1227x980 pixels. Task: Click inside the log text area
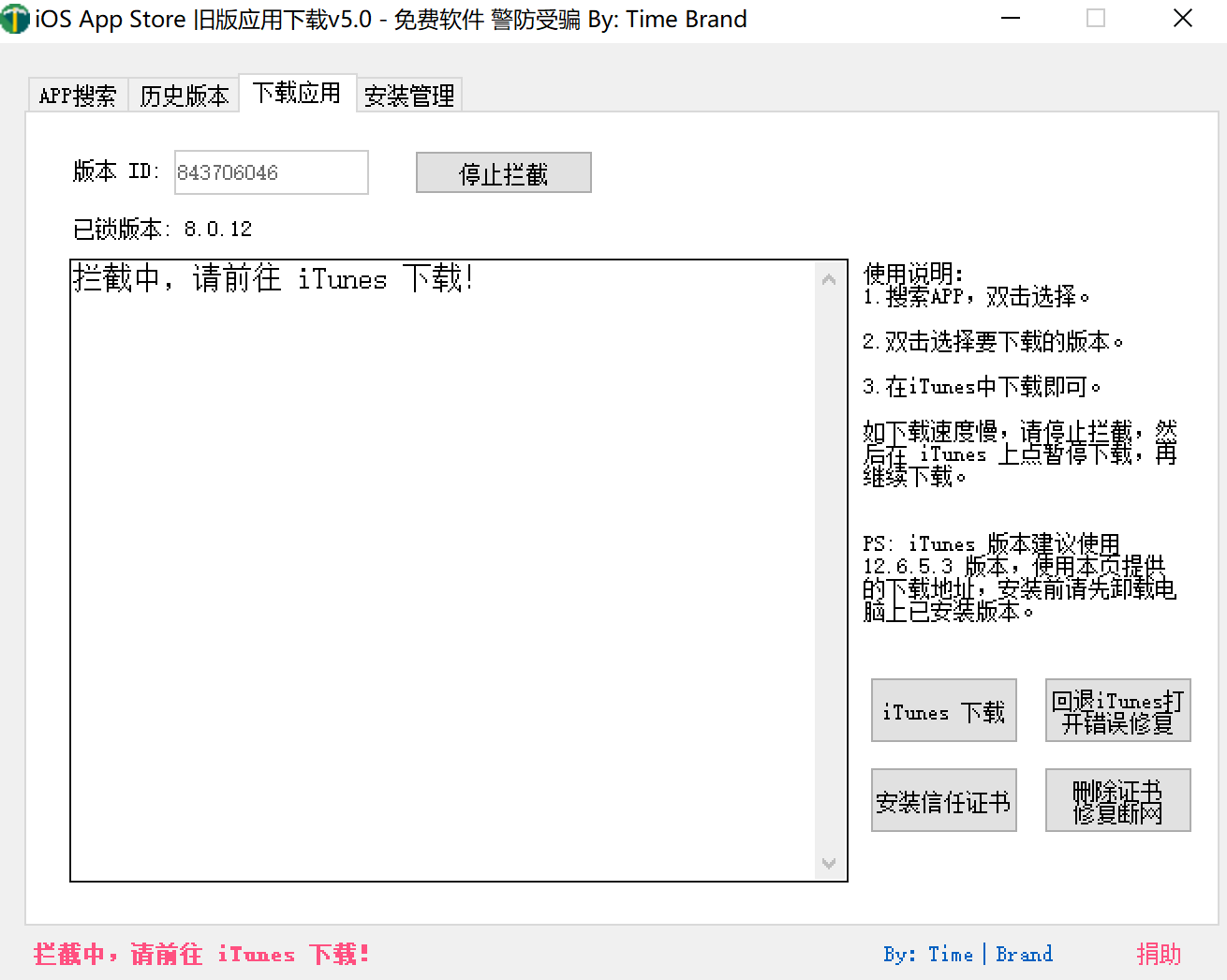pyautogui.click(x=444, y=572)
